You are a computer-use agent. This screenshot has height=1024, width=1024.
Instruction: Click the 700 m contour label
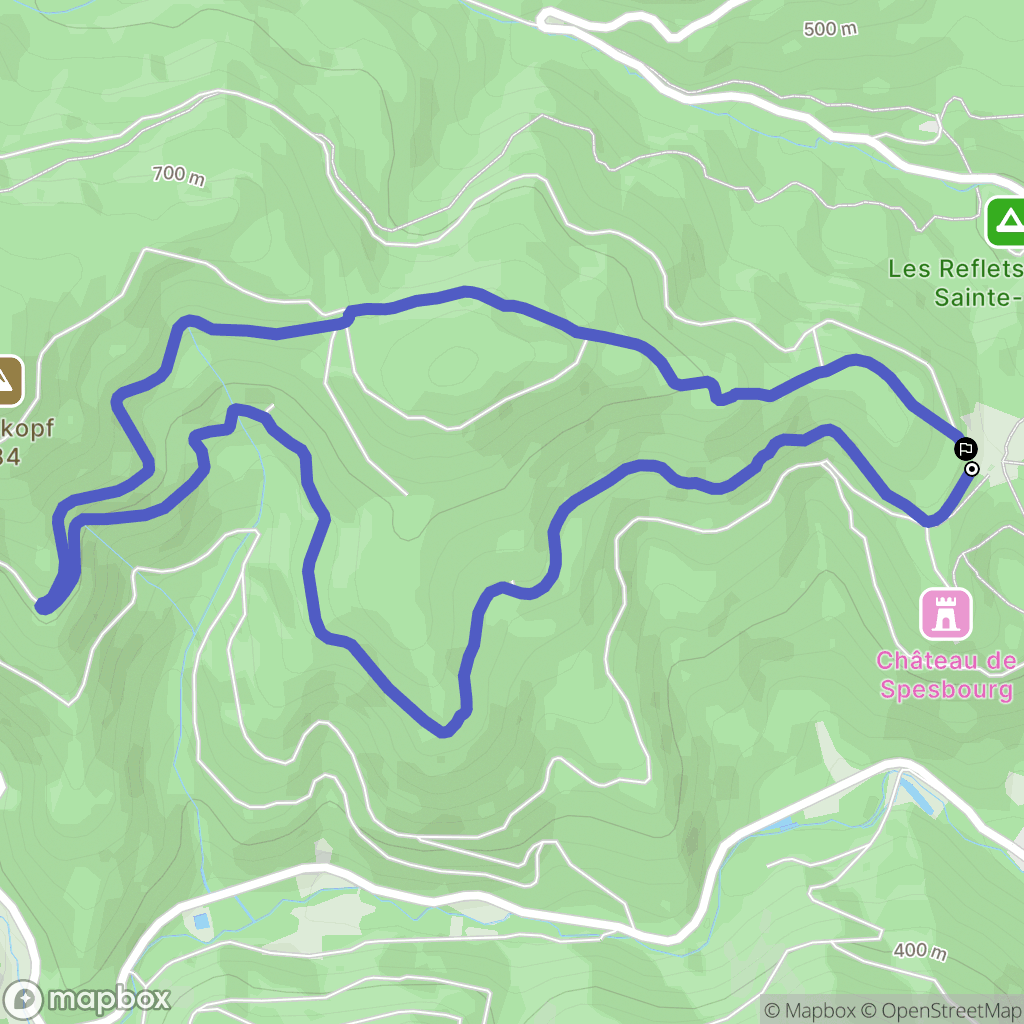coord(179,175)
